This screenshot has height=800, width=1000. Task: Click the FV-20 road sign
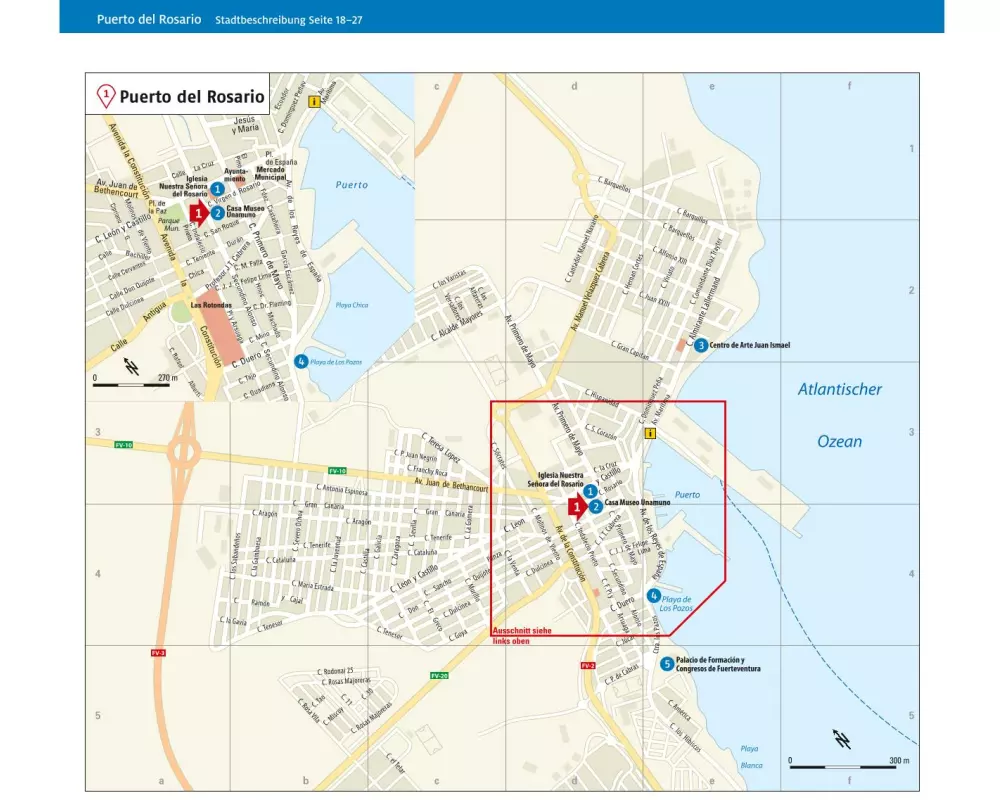pos(438,676)
